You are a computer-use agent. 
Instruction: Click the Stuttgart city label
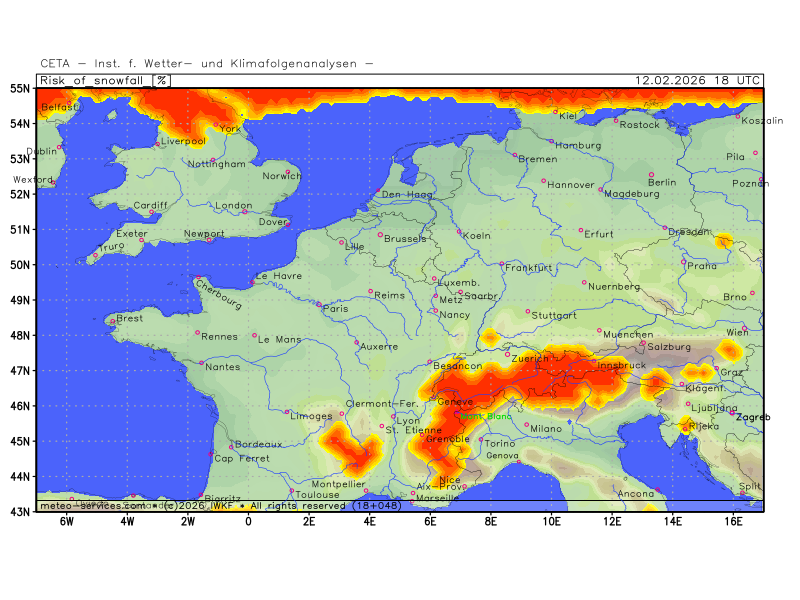click(x=554, y=315)
